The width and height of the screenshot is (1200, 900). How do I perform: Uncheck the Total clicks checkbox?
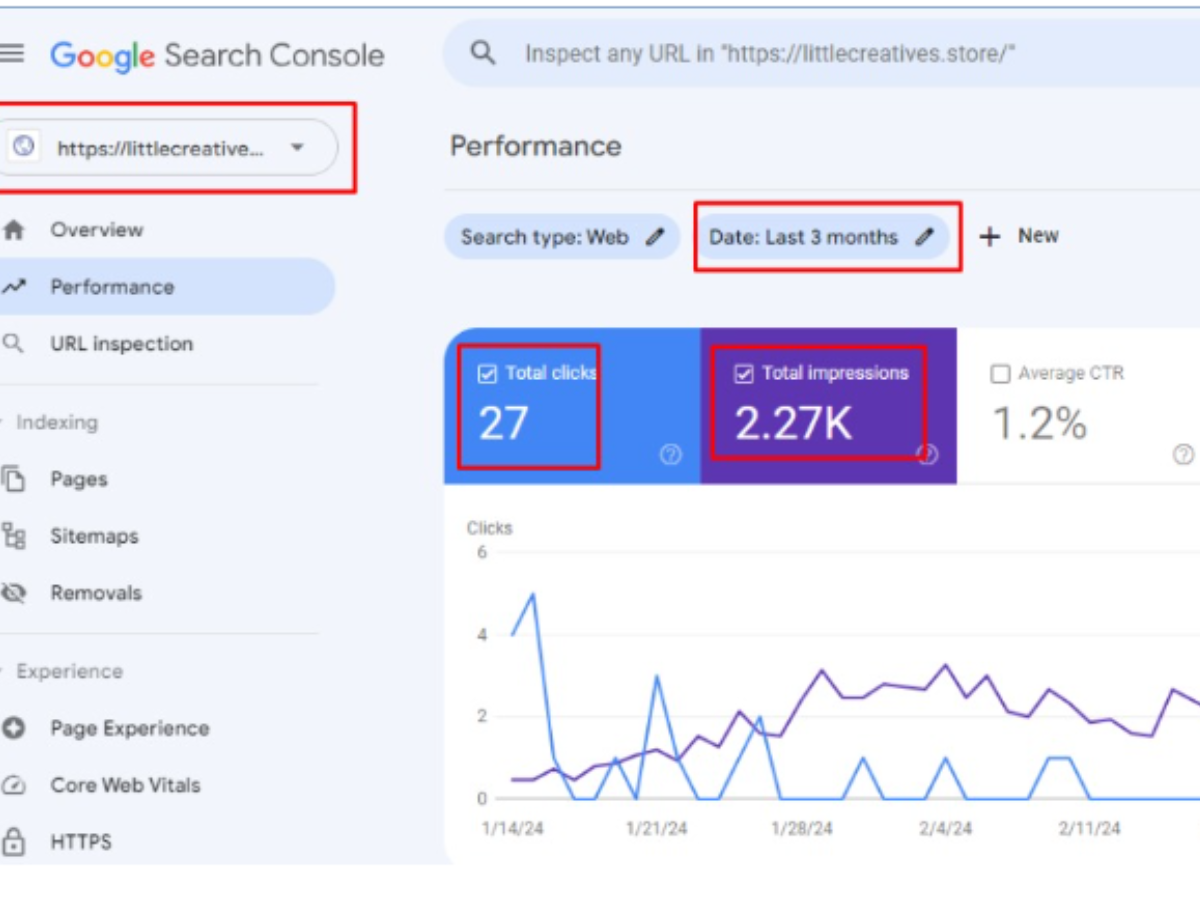487,374
